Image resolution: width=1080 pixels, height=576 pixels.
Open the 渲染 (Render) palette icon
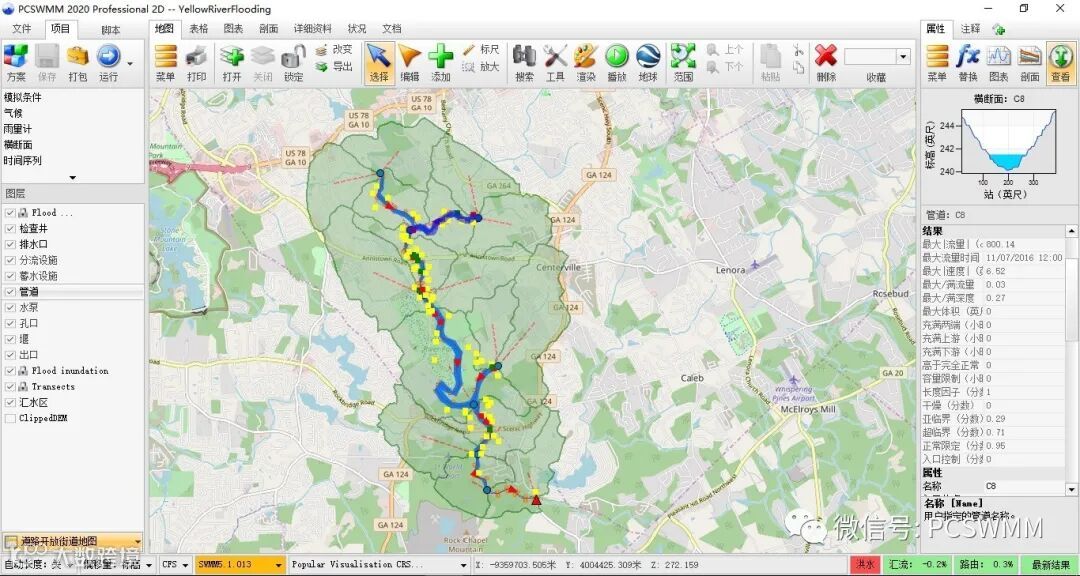click(586, 63)
